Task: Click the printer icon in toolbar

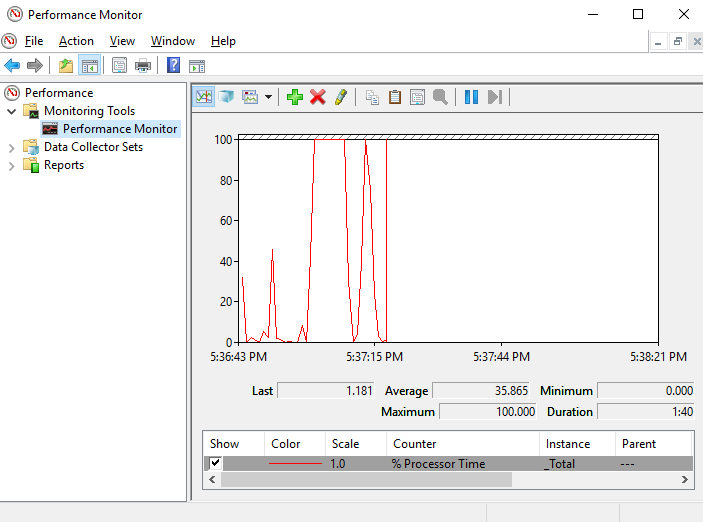Action: tap(143, 65)
